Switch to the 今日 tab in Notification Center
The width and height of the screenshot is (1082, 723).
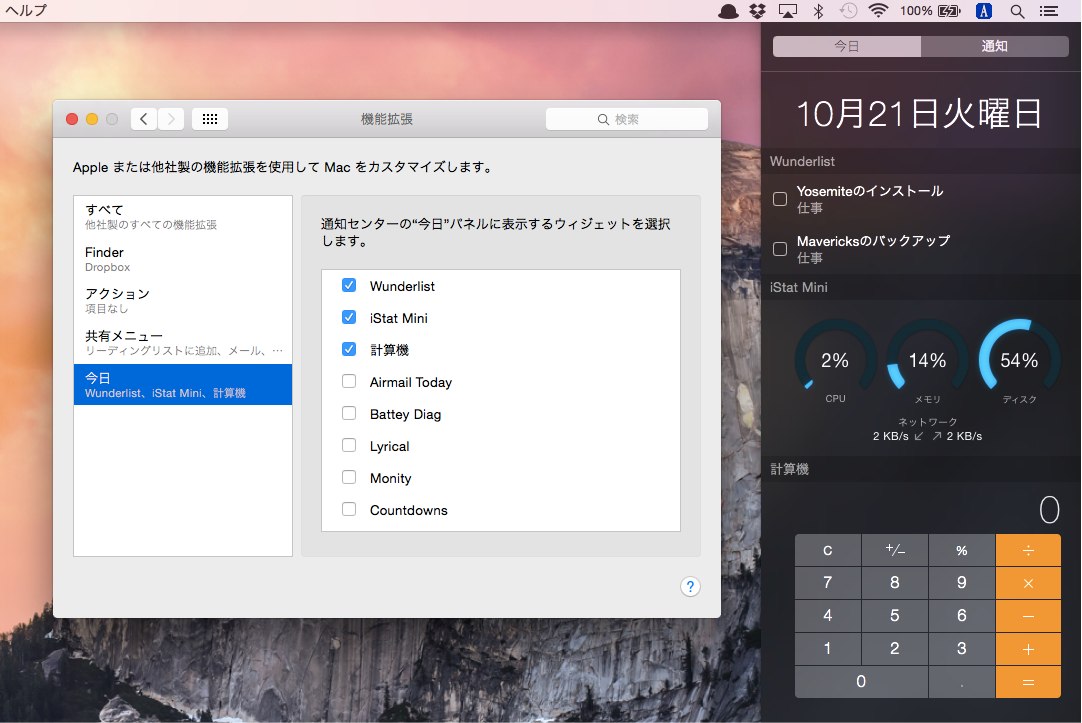click(847, 46)
